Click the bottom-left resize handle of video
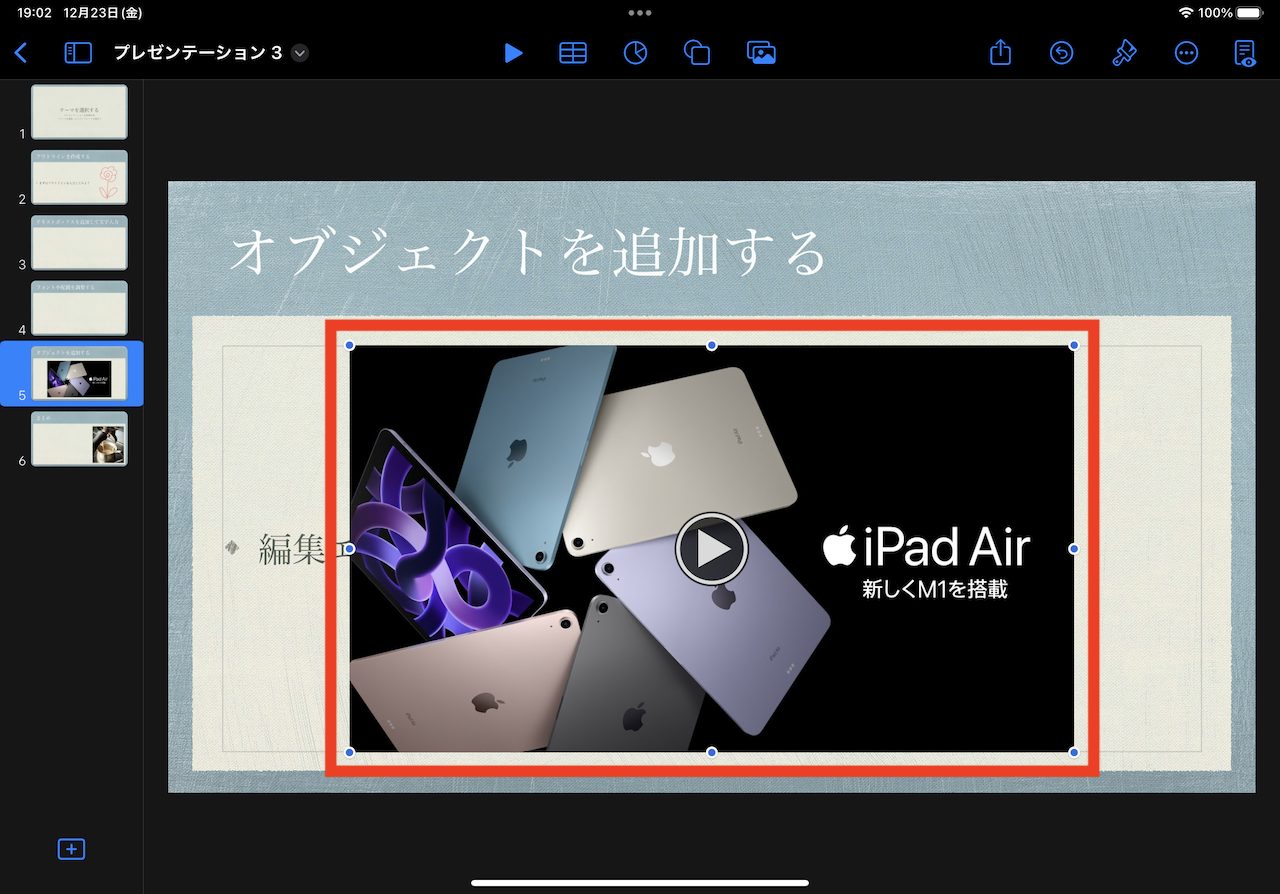 pyautogui.click(x=350, y=752)
